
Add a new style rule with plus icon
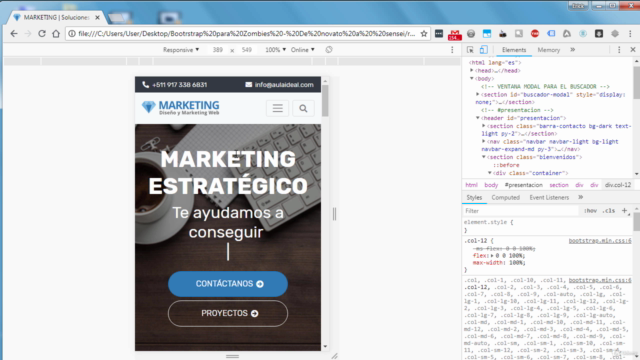[x=624, y=211]
